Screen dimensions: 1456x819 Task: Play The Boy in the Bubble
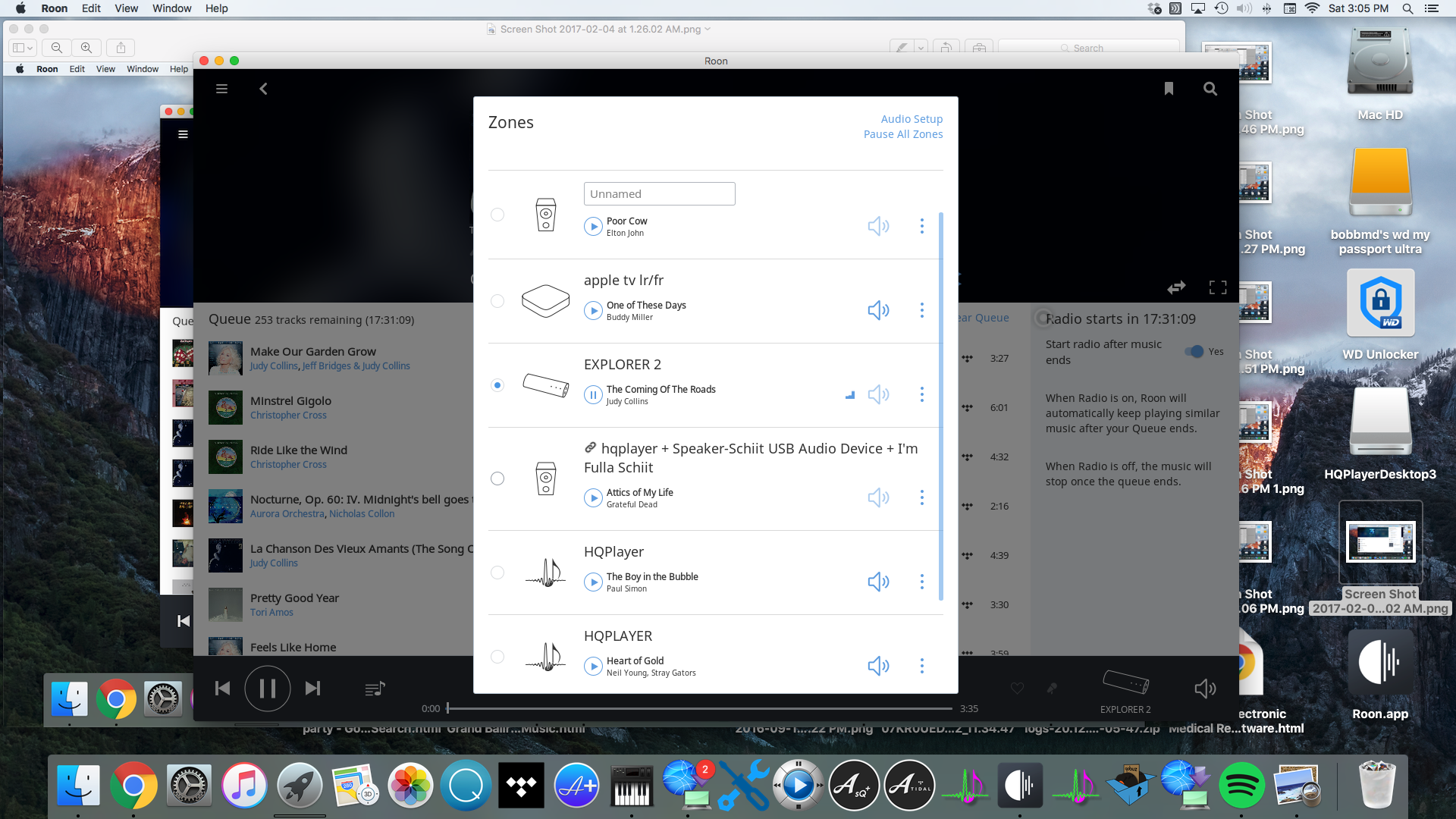click(x=593, y=582)
